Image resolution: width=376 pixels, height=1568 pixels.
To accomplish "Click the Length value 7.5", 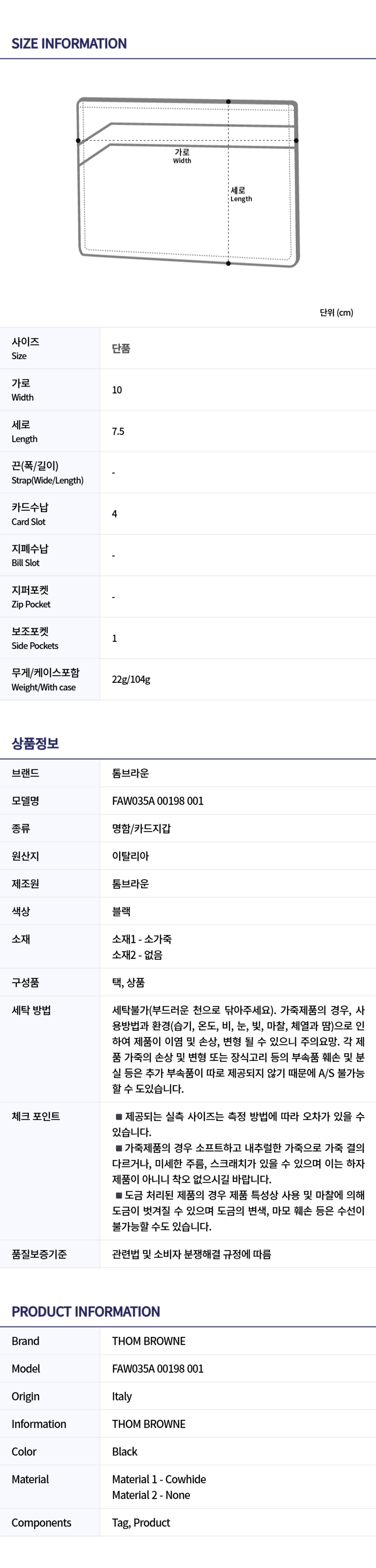I will (118, 431).
